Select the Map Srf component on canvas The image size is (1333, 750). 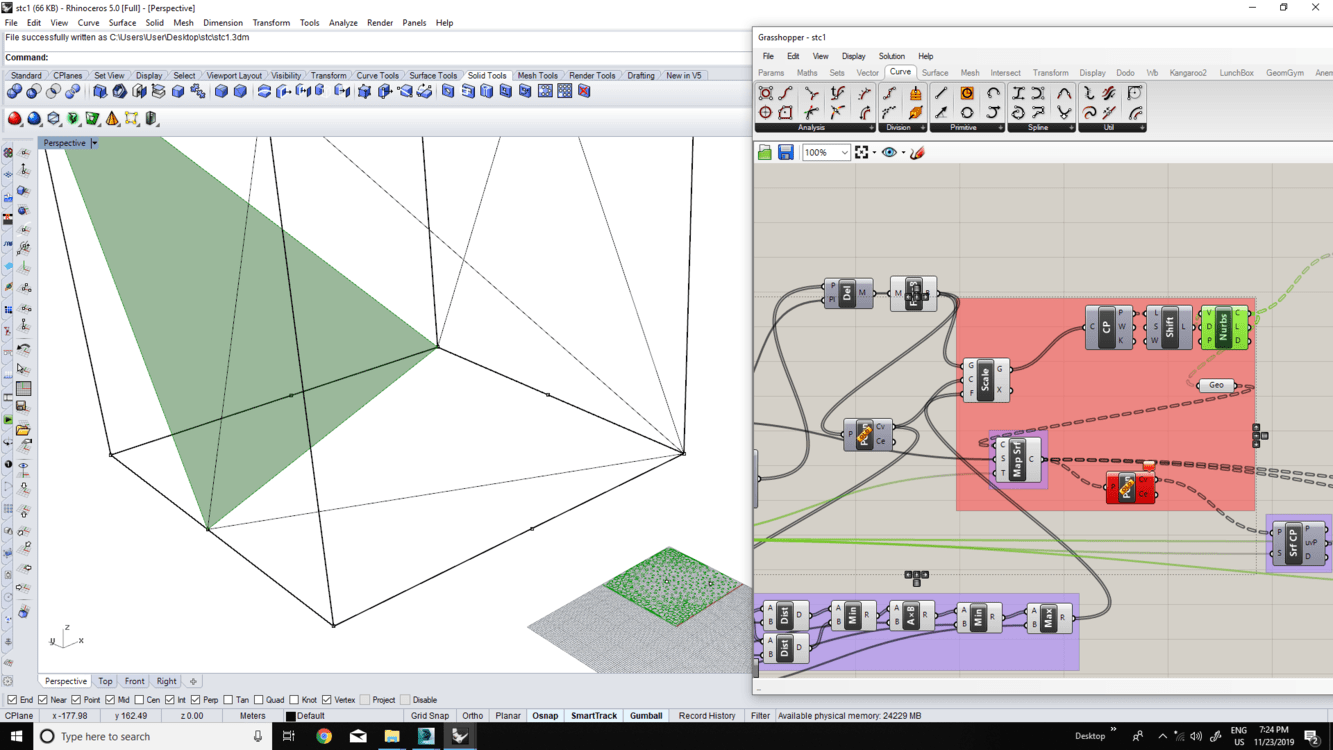[x=1017, y=459]
